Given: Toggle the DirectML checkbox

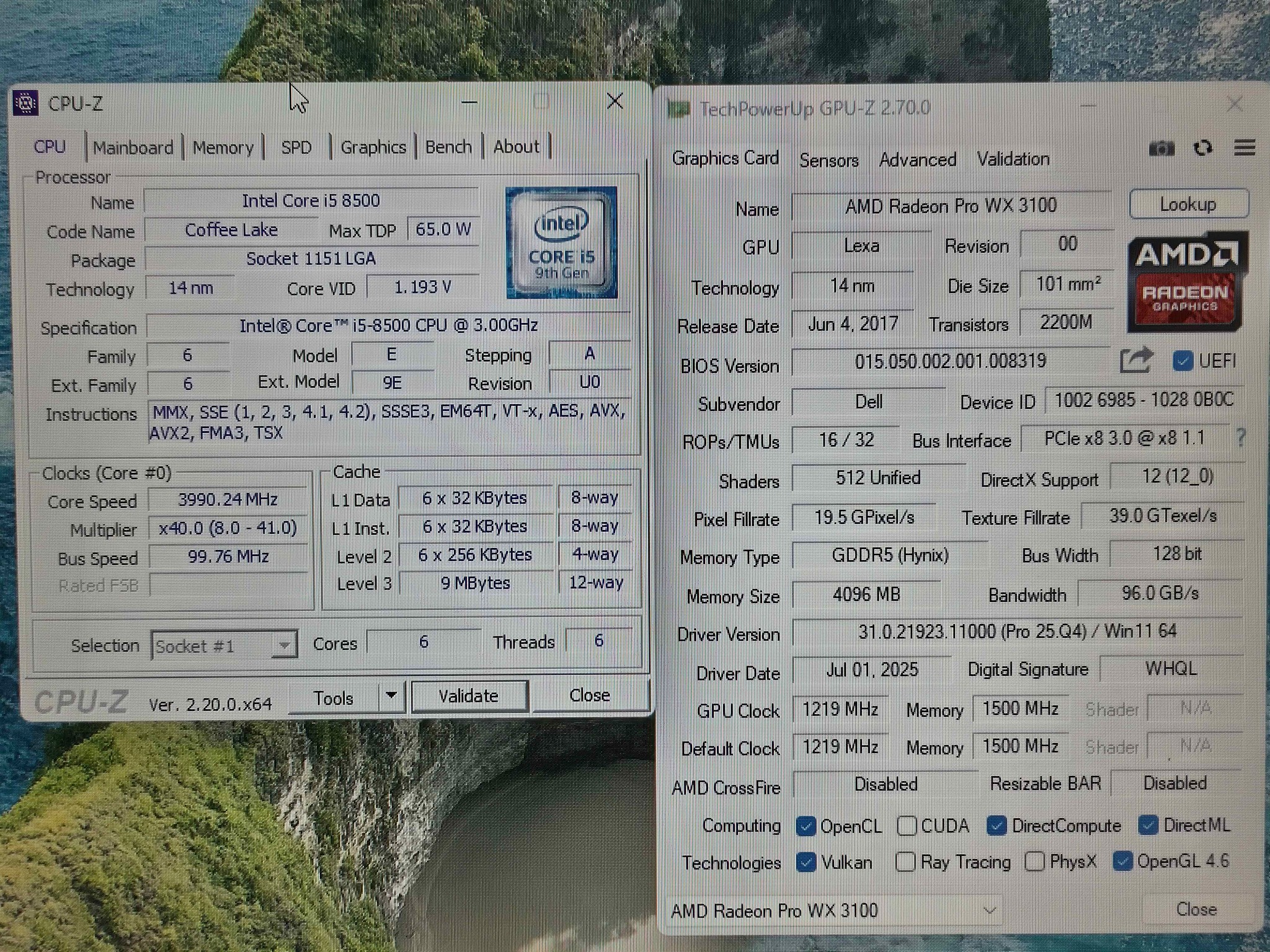Looking at the screenshot, I should (x=1148, y=825).
